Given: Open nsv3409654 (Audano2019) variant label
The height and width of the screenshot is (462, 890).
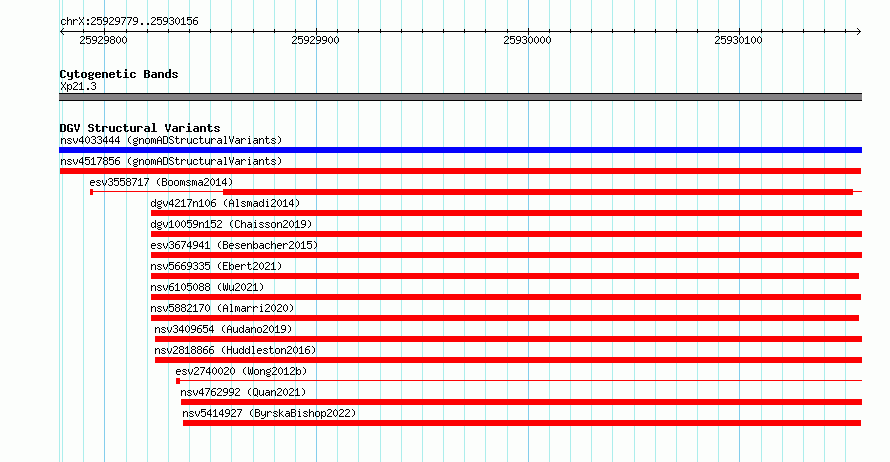Looking at the screenshot, I should click(223, 329).
